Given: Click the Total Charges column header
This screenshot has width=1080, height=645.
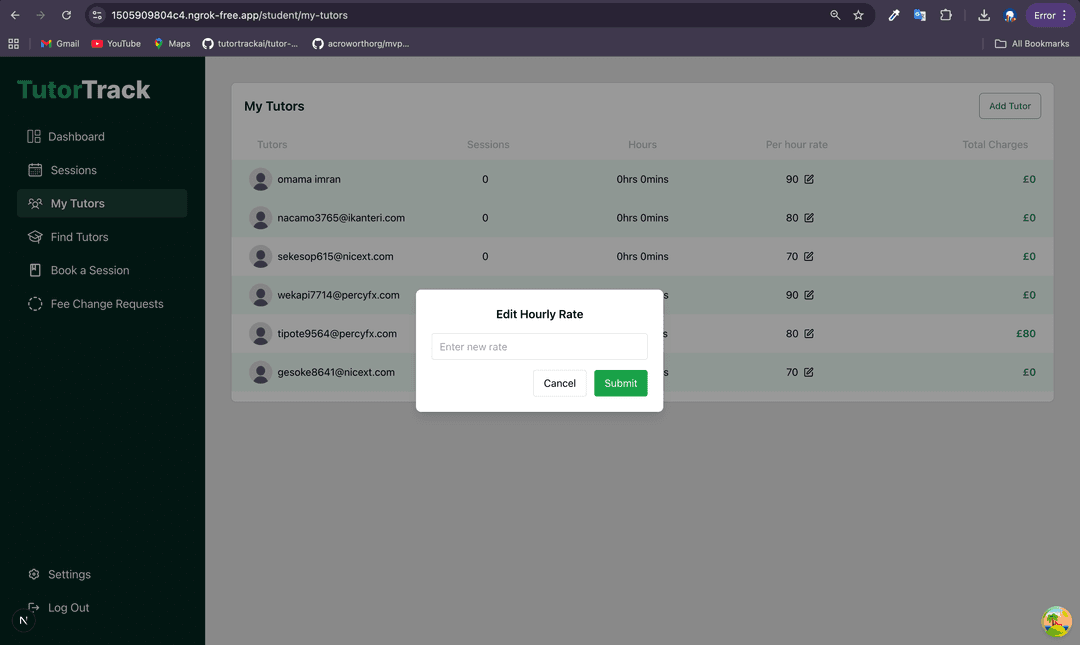Looking at the screenshot, I should pos(995,145).
